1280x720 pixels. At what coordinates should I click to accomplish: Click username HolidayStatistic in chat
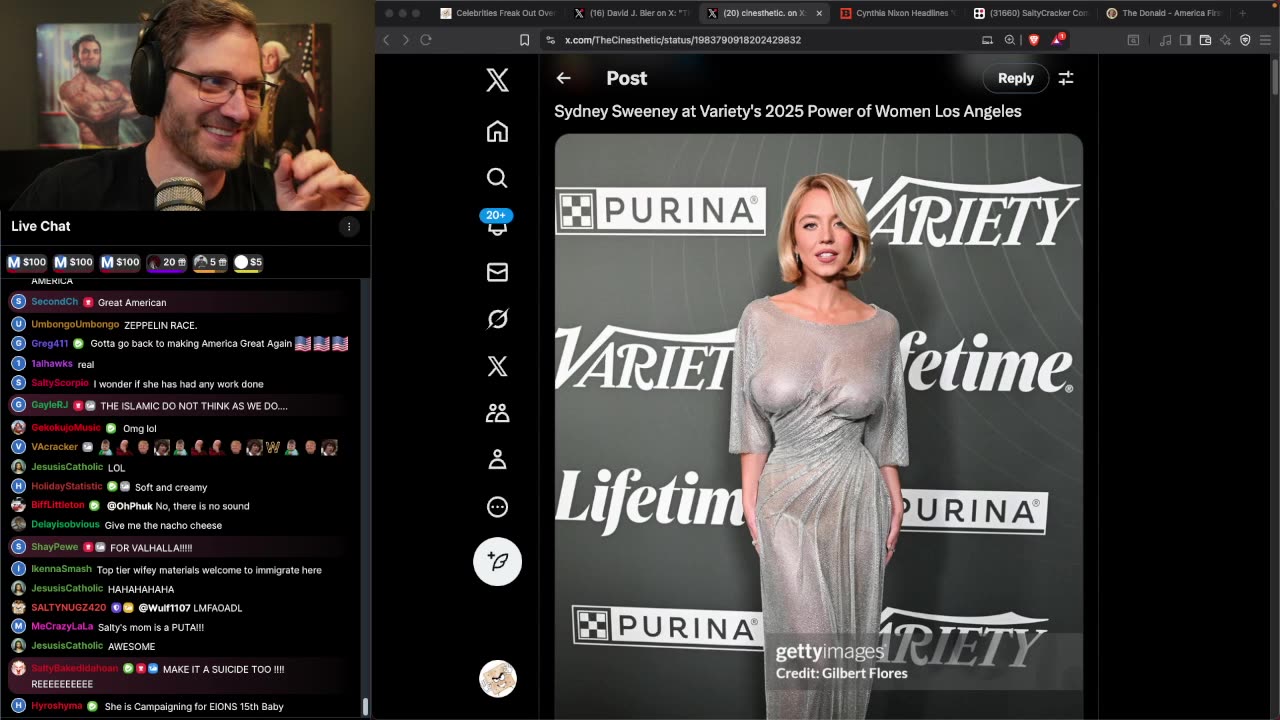coord(67,487)
